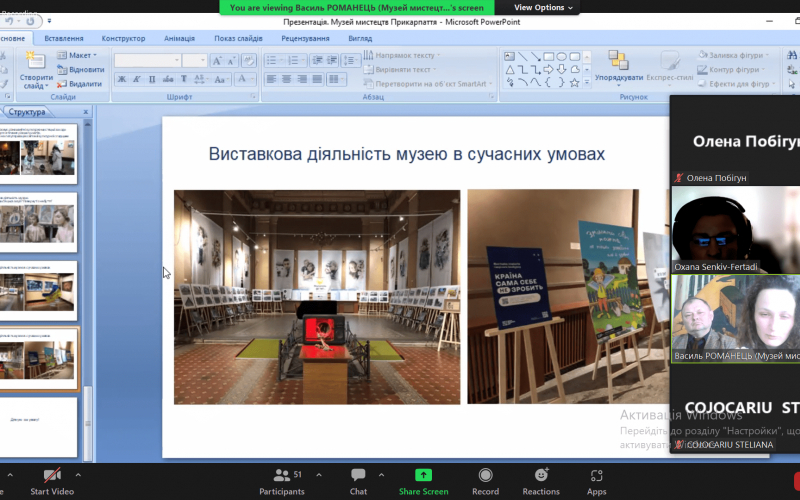Open Zoom Reactions menu
This screenshot has height=500, width=800.
tap(541, 482)
